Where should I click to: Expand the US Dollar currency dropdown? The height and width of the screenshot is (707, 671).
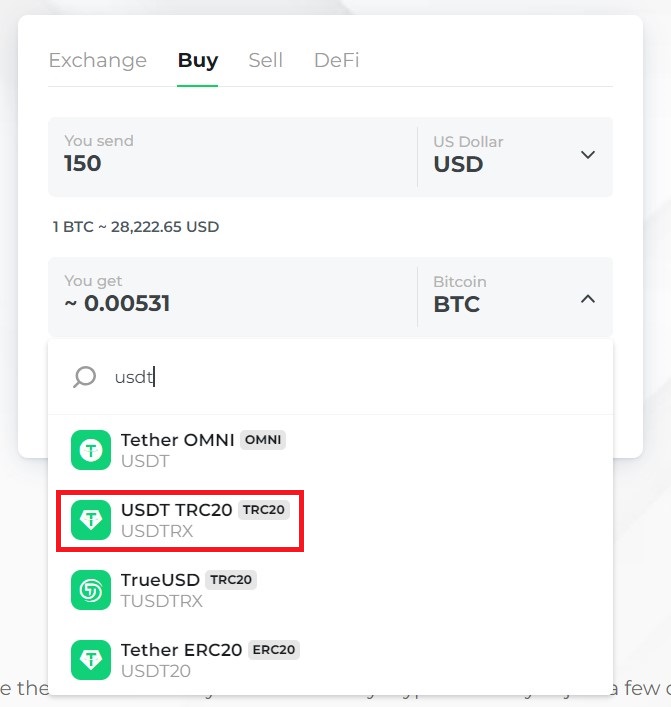click(588, 155)
